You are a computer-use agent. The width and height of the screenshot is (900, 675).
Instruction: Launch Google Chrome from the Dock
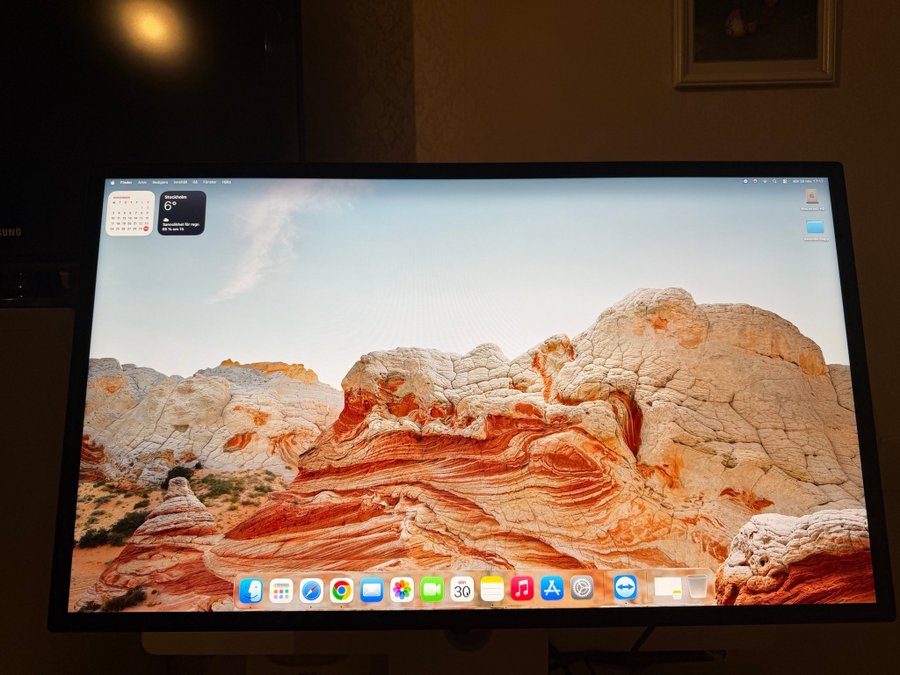(x=341, y=591)
